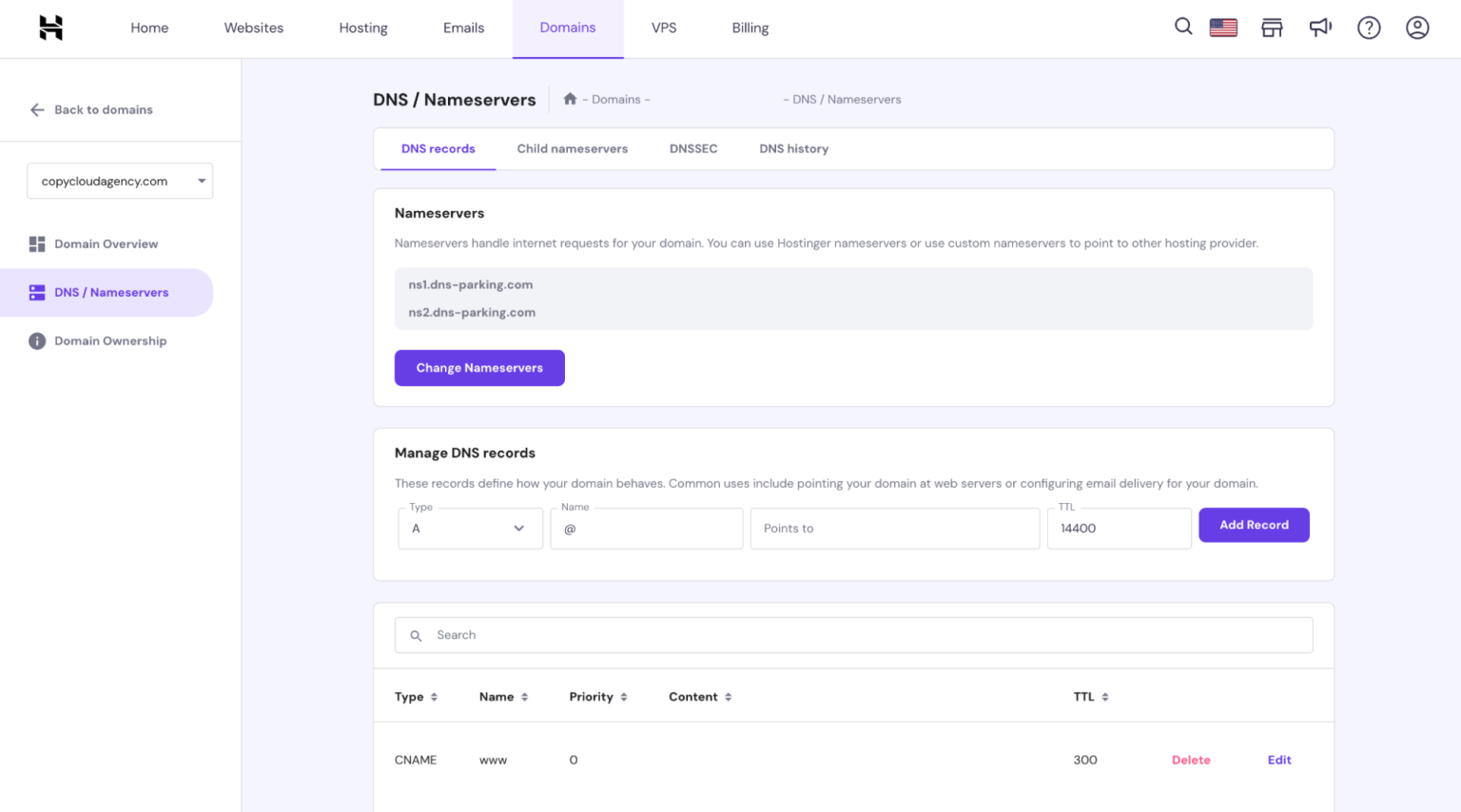Open the record Type dropdown
The width and height of the screenshot is (1461, 812).
[470, 528]
